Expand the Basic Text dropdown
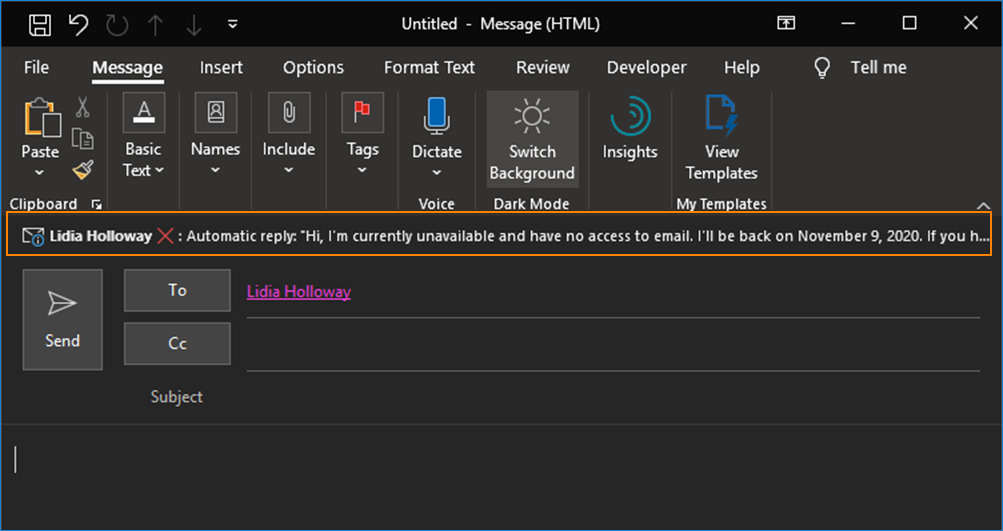Viewport: 1003px width, 531px height. [x=143, y=170]
